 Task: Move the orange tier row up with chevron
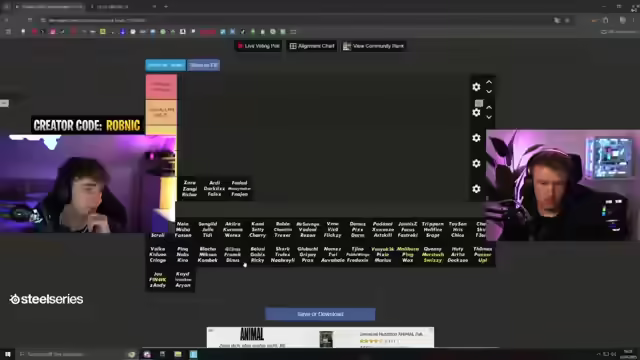[x=489, y=108]
